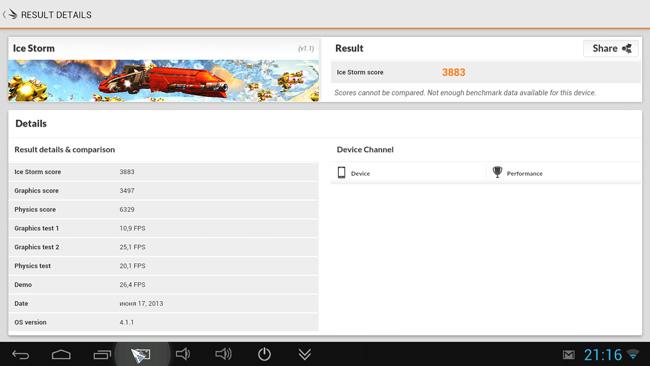Click the Share button
Image resolution: width=650 pixels, height=366 pixels.
tap(611, 48)
